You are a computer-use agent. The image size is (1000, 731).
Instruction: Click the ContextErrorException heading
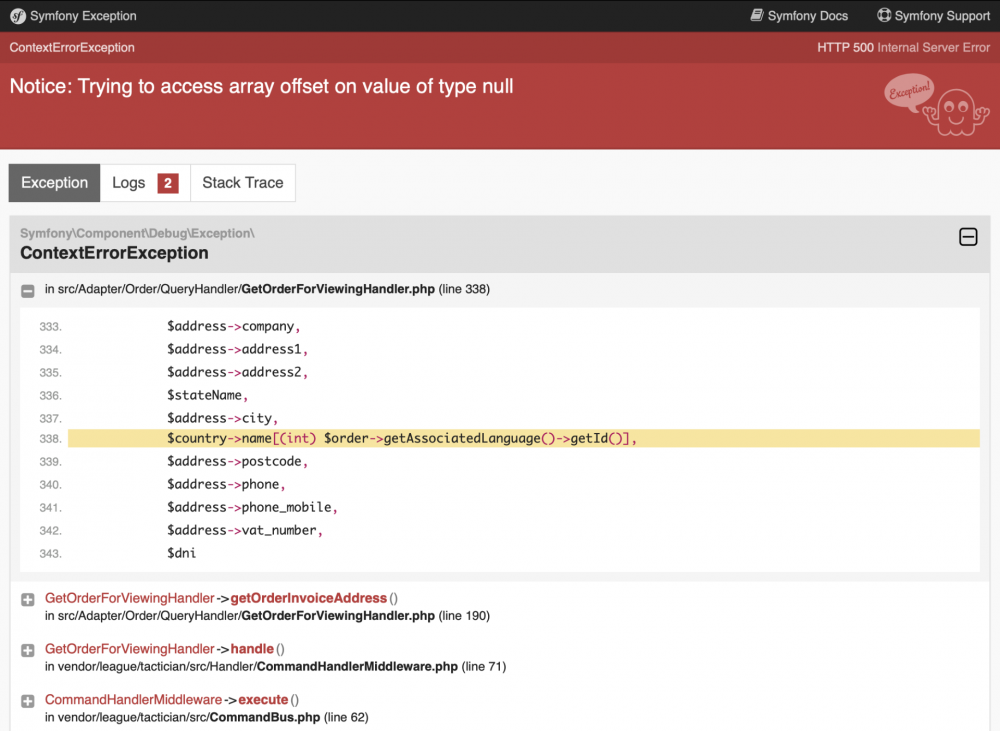[x=112, y=254]
